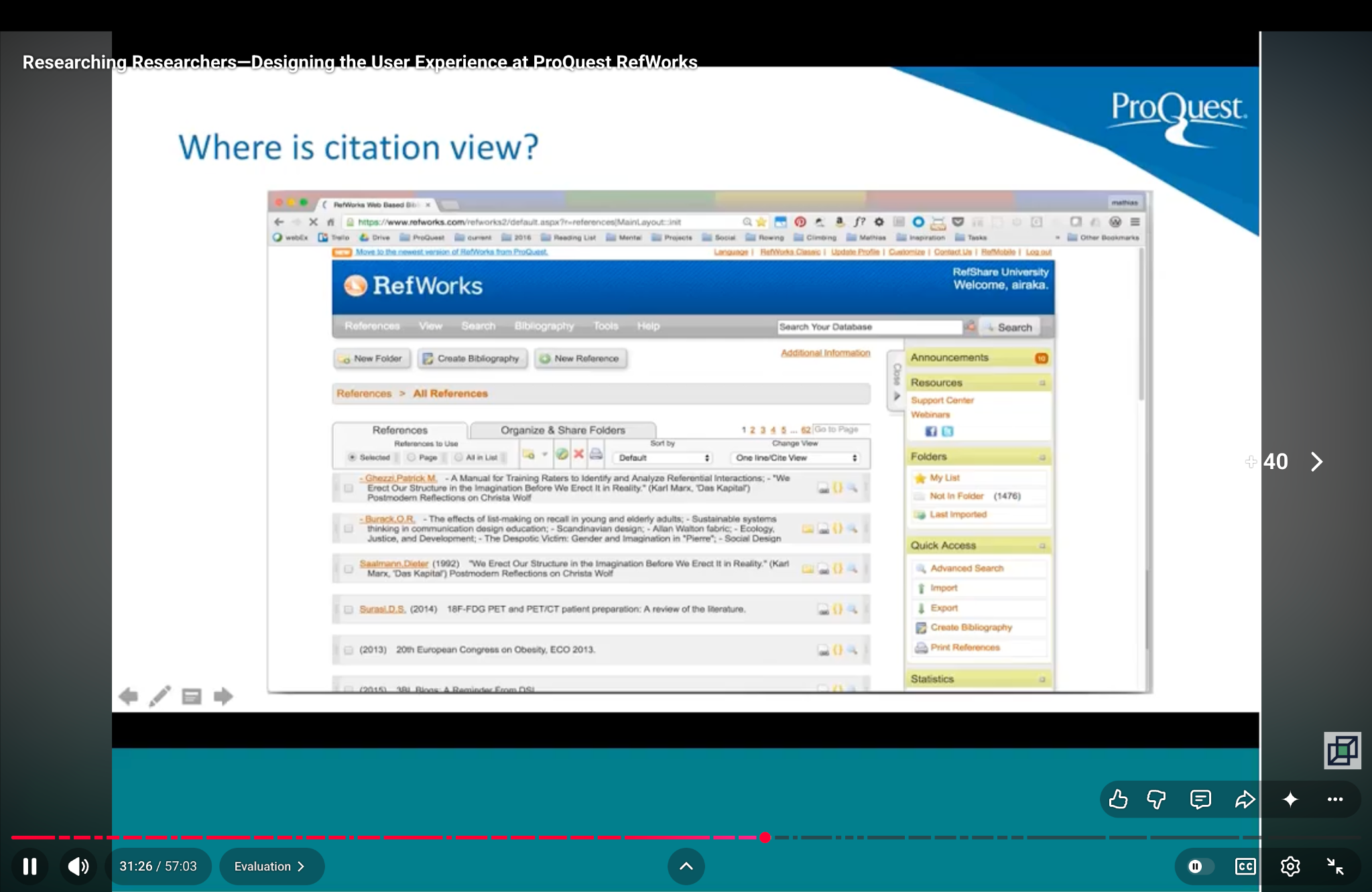This screenshot has width=1372, height=892.
Task: Click the channel watermark icon
Action: tap(1342, 750)
